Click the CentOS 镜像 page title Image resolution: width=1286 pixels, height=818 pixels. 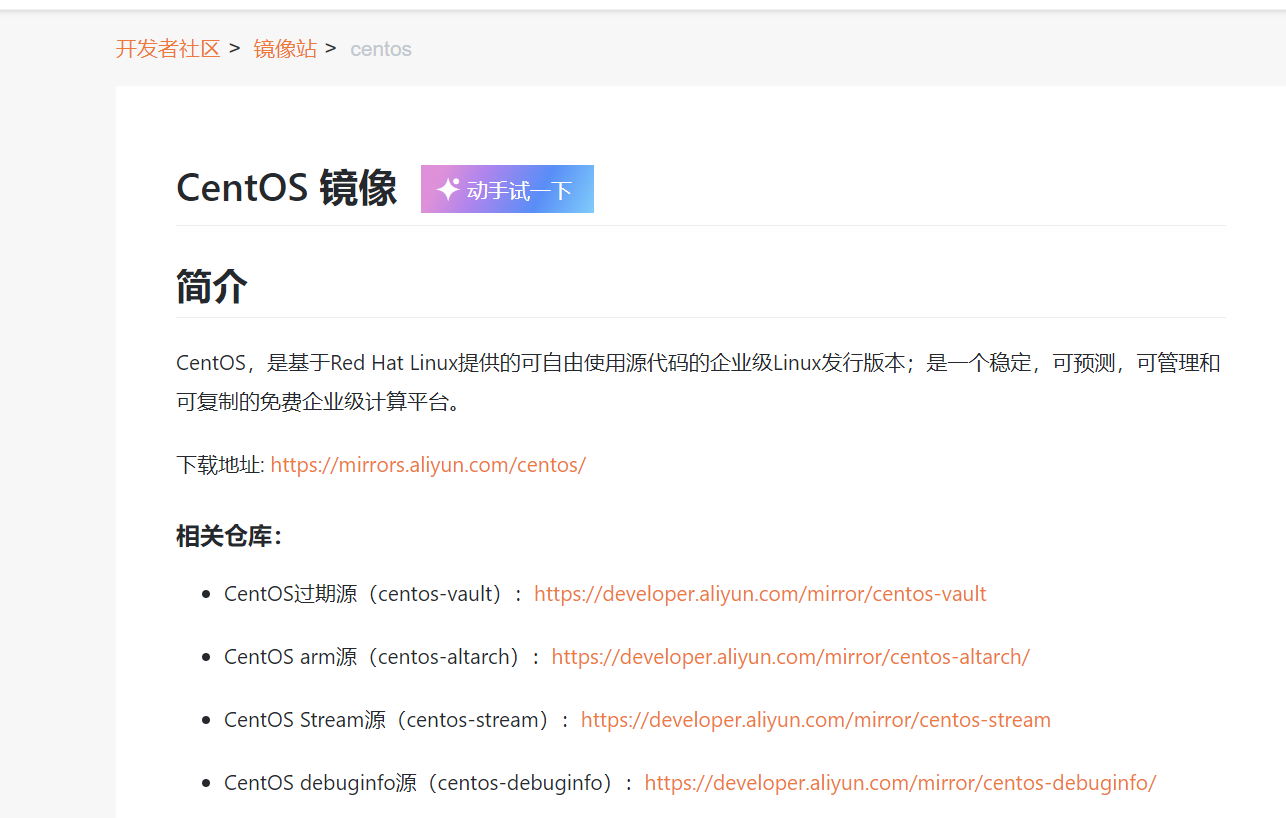coord(287,188)
